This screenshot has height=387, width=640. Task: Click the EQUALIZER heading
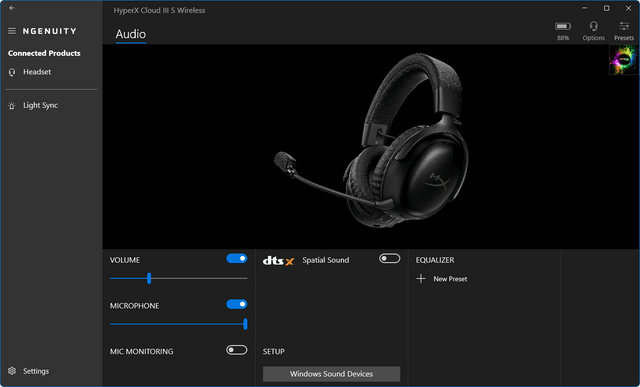pyautogui.click(x=435, y=260)
